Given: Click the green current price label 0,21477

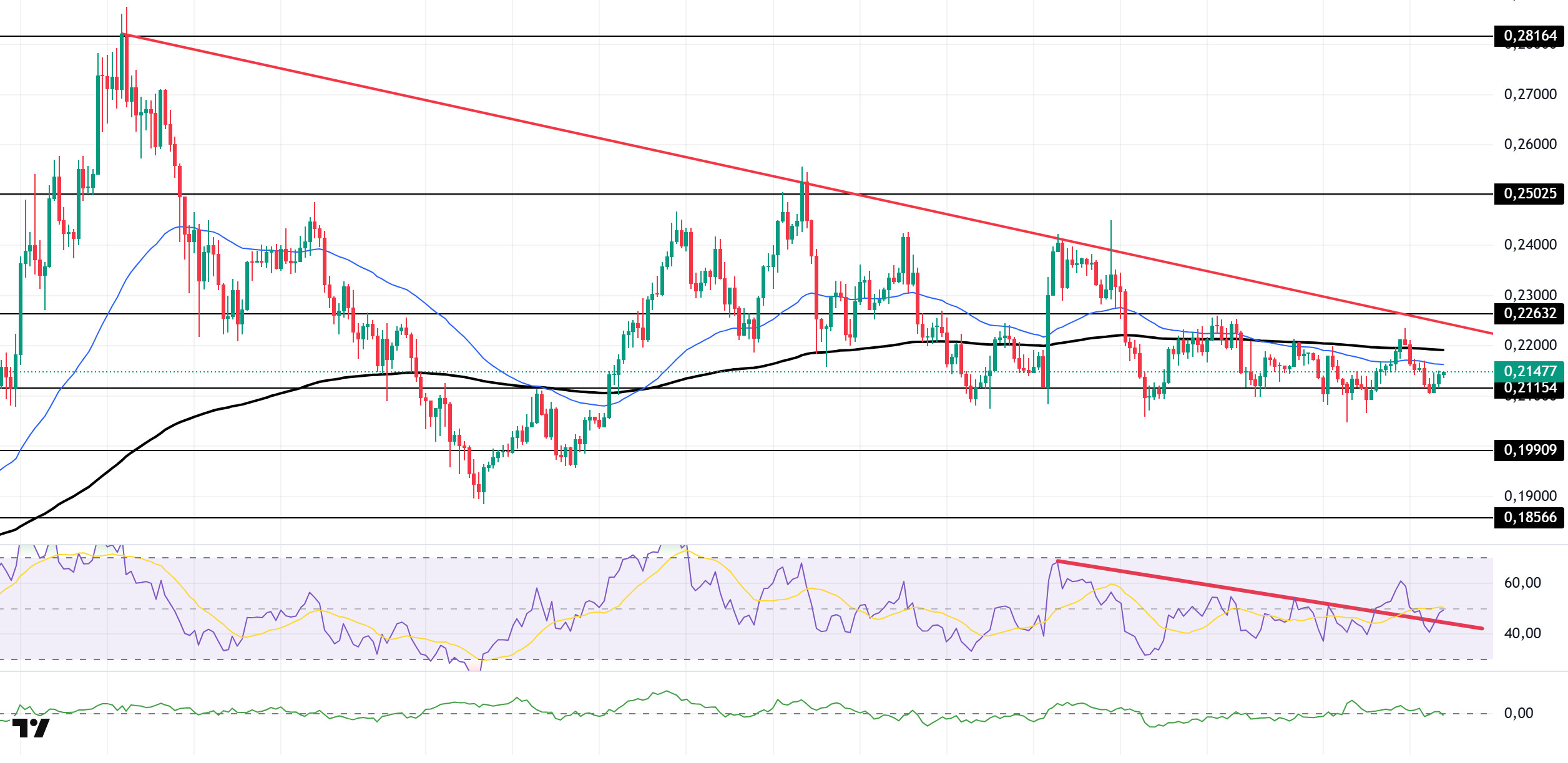Looking at the screenshot, I should (1530, 371).
